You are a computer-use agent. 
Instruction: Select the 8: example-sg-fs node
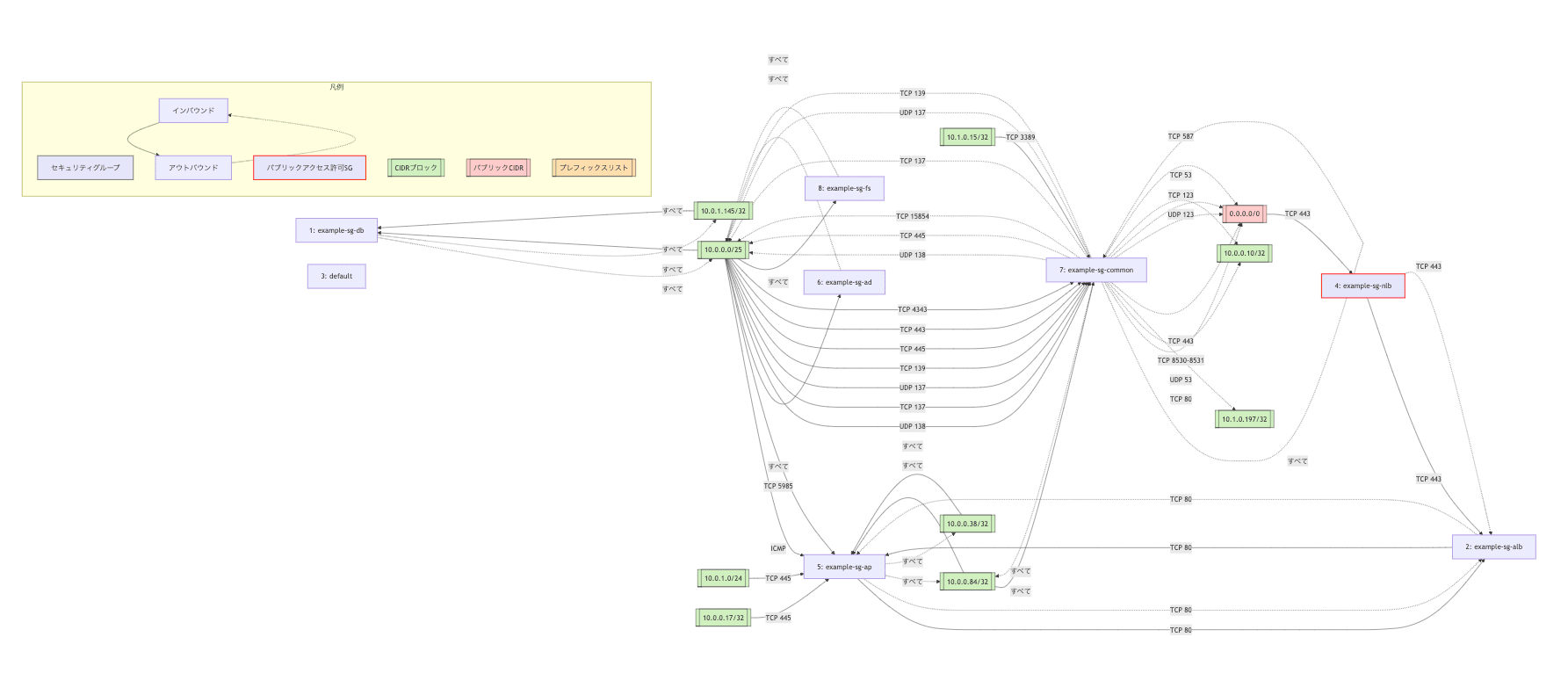(844, 188)
